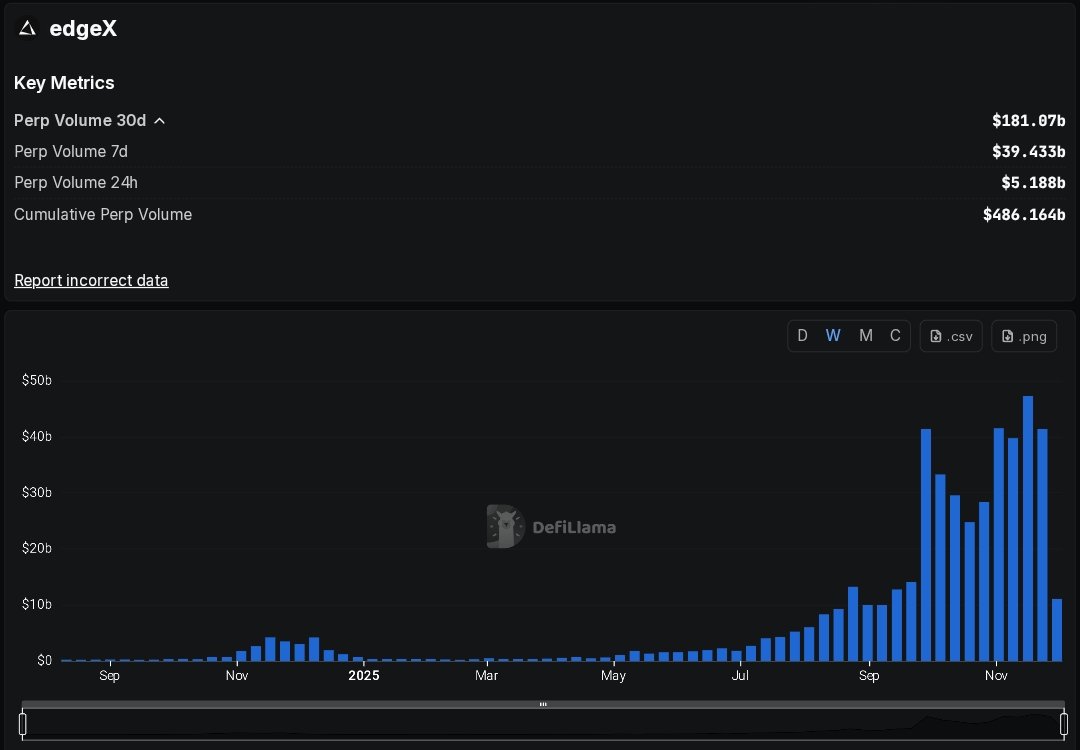This screenshot has height=750, width=1080.
Task: Click the file icon inside the .csv button
Action: [934, 336]
